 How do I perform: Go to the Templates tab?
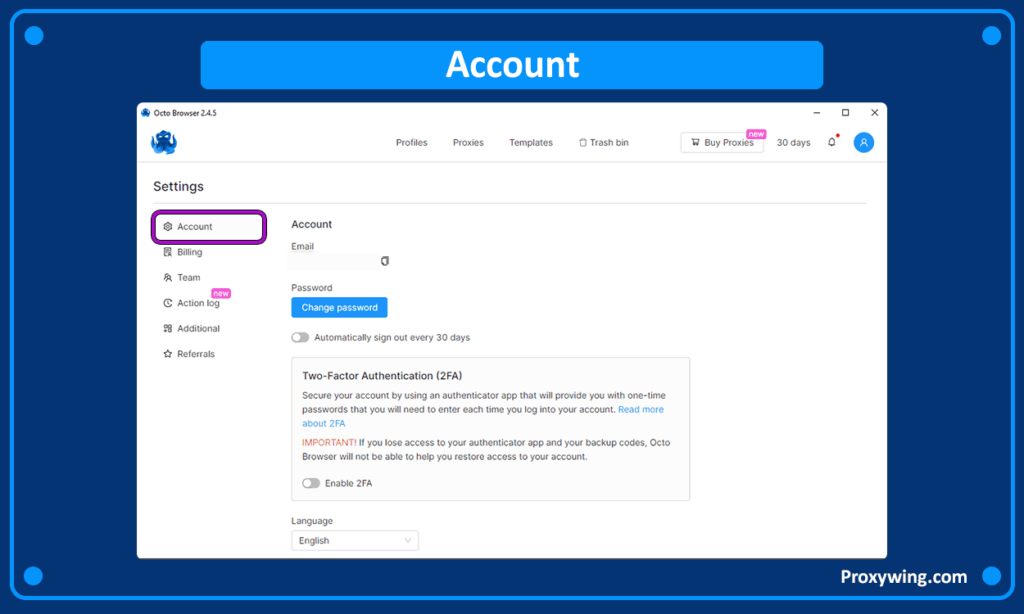coord(530,143)
